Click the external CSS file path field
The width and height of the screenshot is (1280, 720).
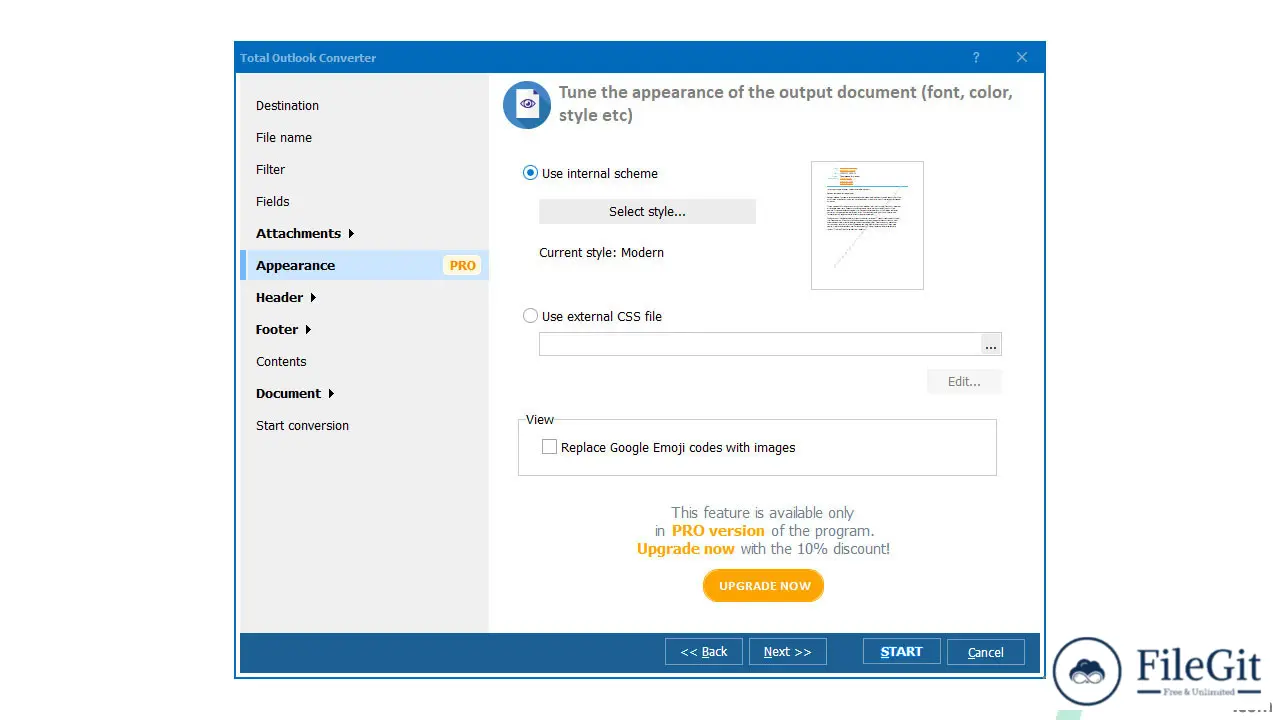(x=760, y=344)
